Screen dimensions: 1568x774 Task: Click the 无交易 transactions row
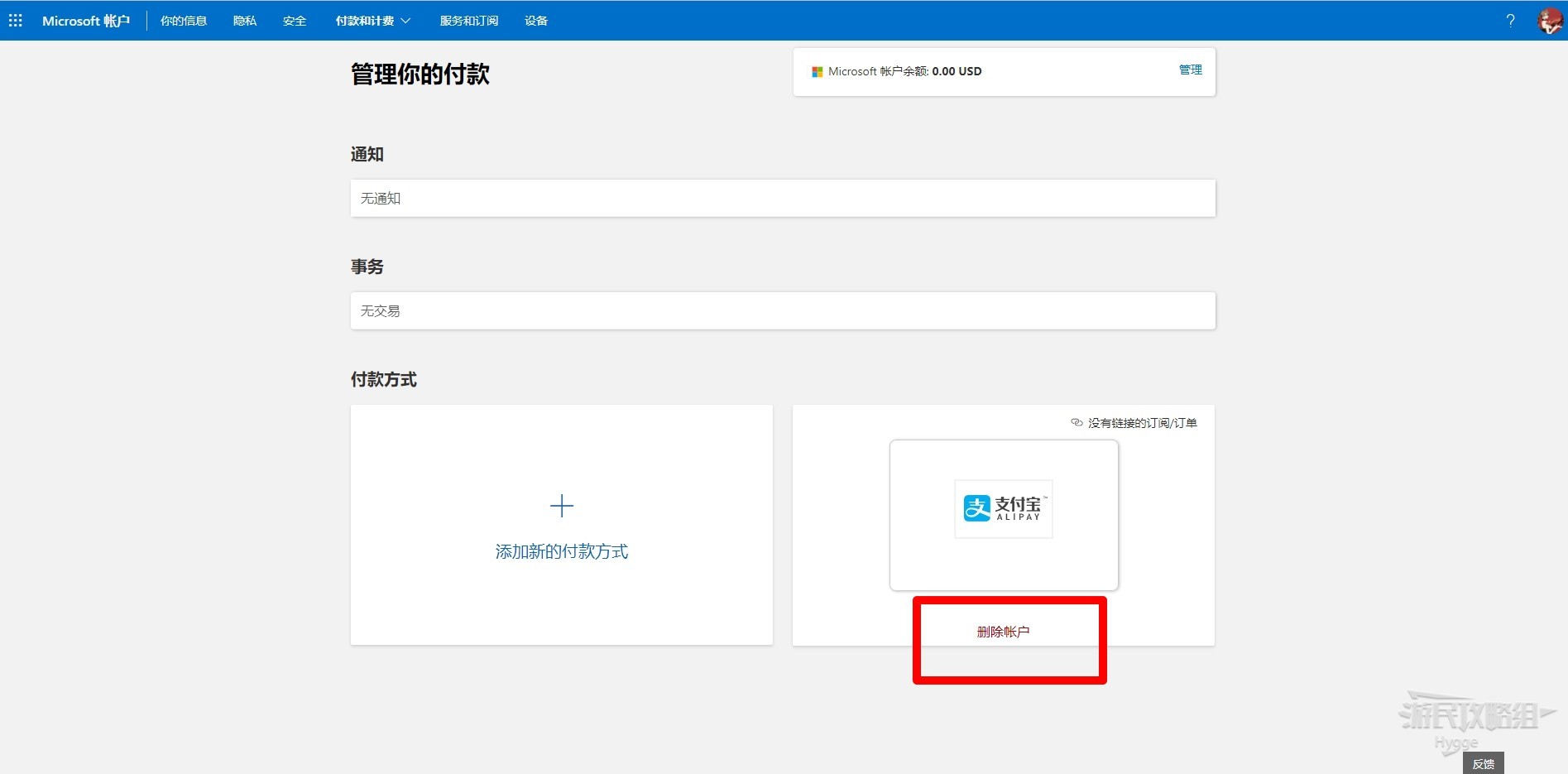click(783, 311)
